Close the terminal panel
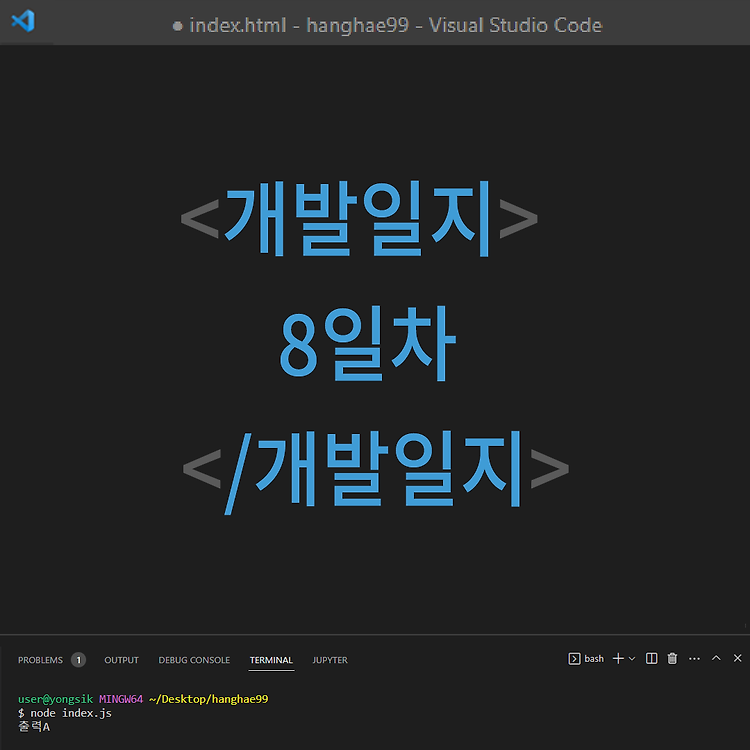 pyautogui.click(x=738, y=658)
